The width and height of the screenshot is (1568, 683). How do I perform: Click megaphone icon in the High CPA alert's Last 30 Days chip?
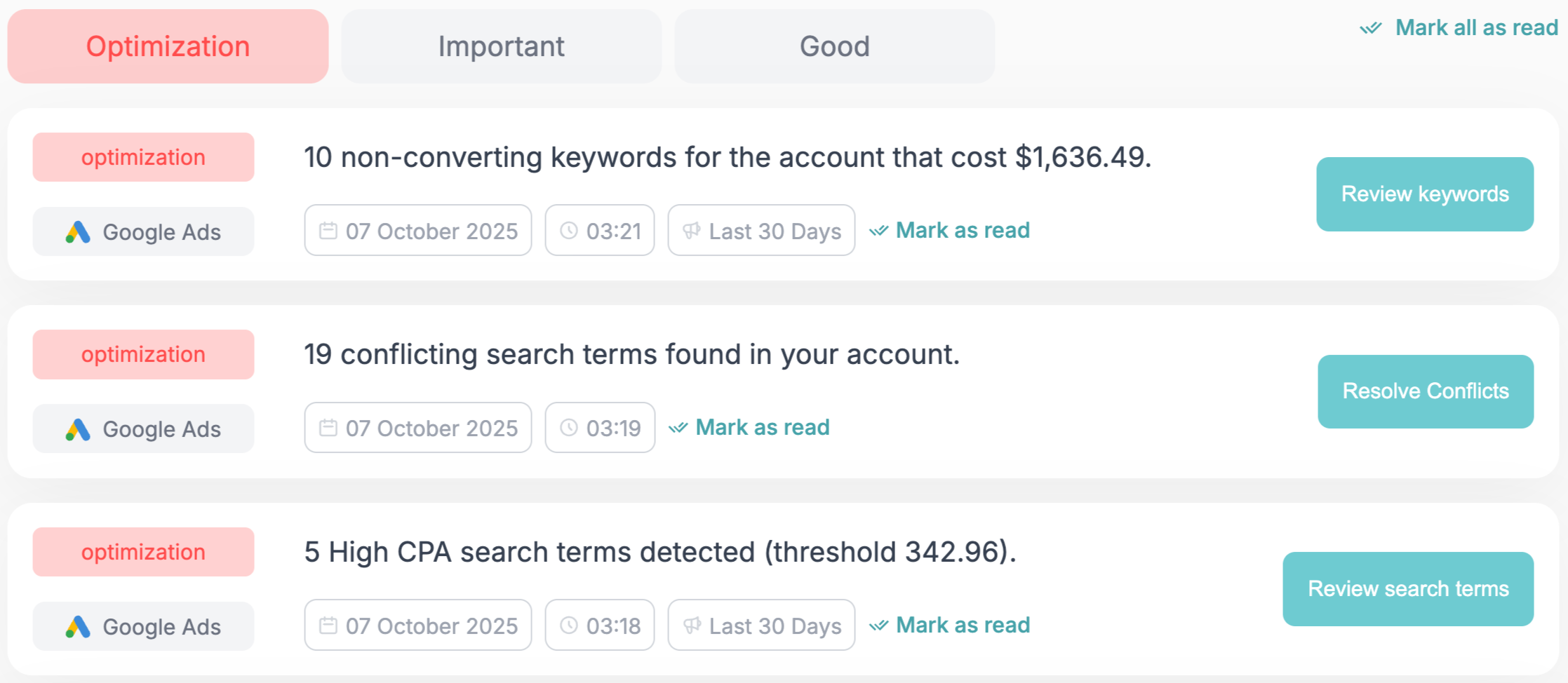click(692, 625)
